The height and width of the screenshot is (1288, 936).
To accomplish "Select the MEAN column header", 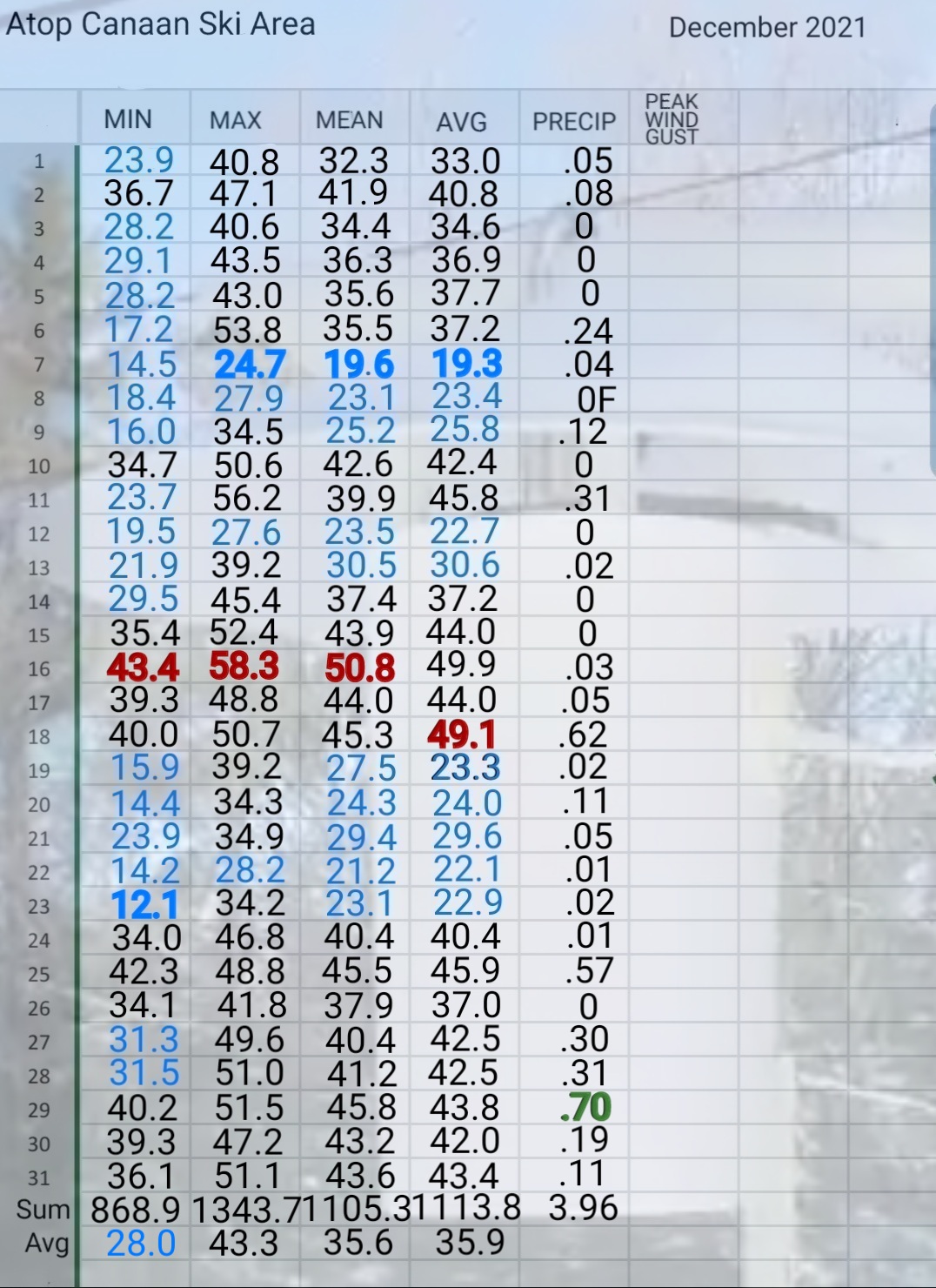I will [349, 120].
